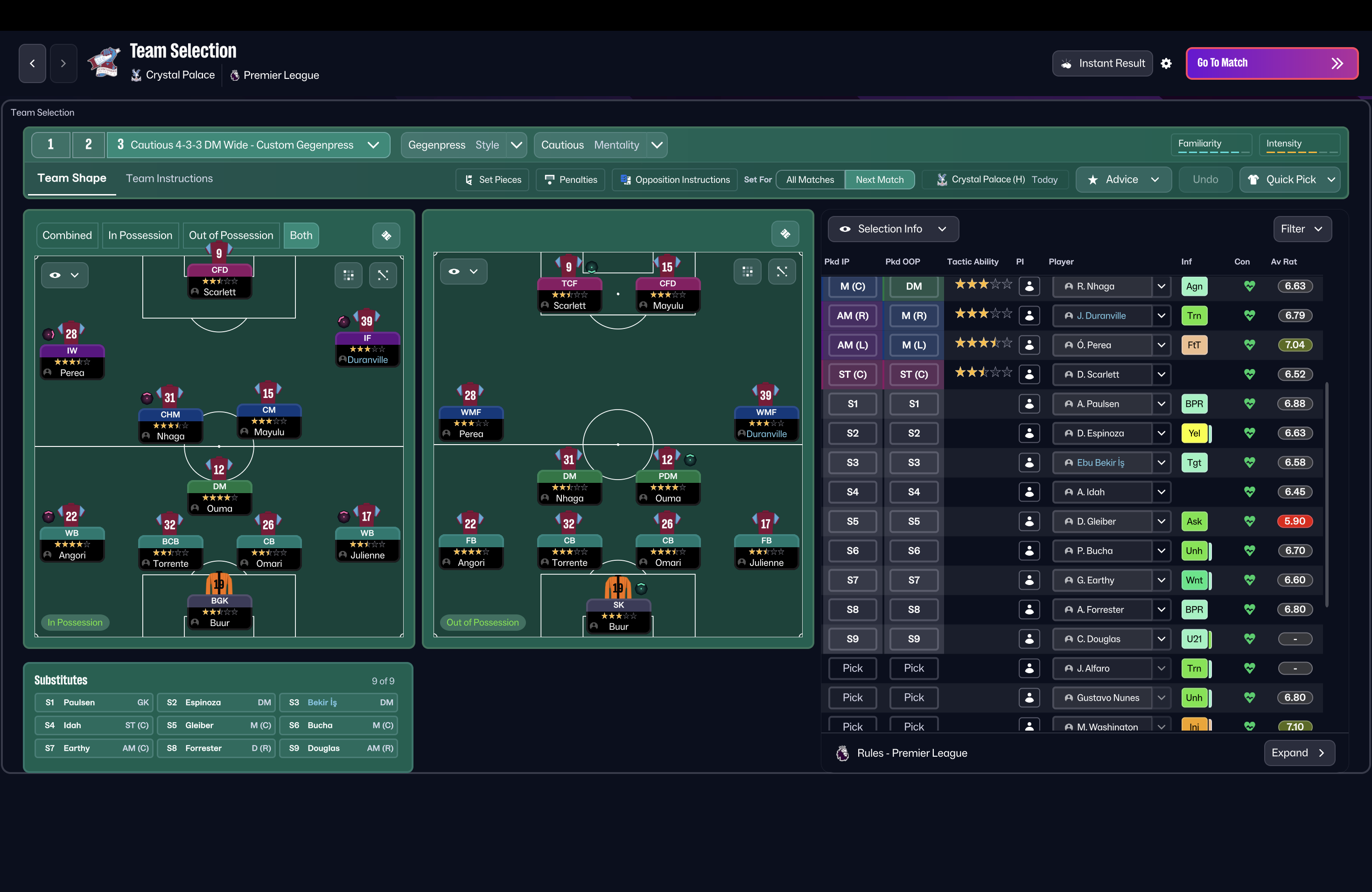Click the Go To Match button
The image size is (1372, 892).
[x=1272, y=63]
